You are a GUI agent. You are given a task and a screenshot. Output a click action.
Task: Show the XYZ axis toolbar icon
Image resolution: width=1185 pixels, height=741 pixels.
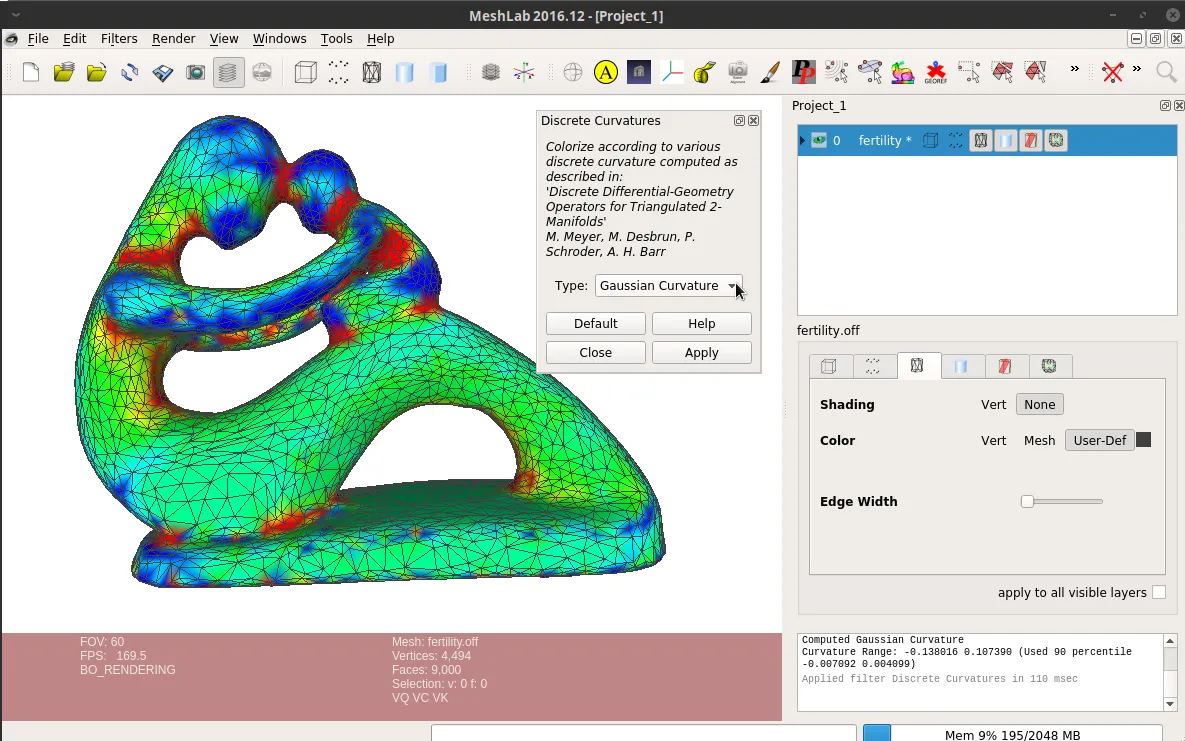524,73
